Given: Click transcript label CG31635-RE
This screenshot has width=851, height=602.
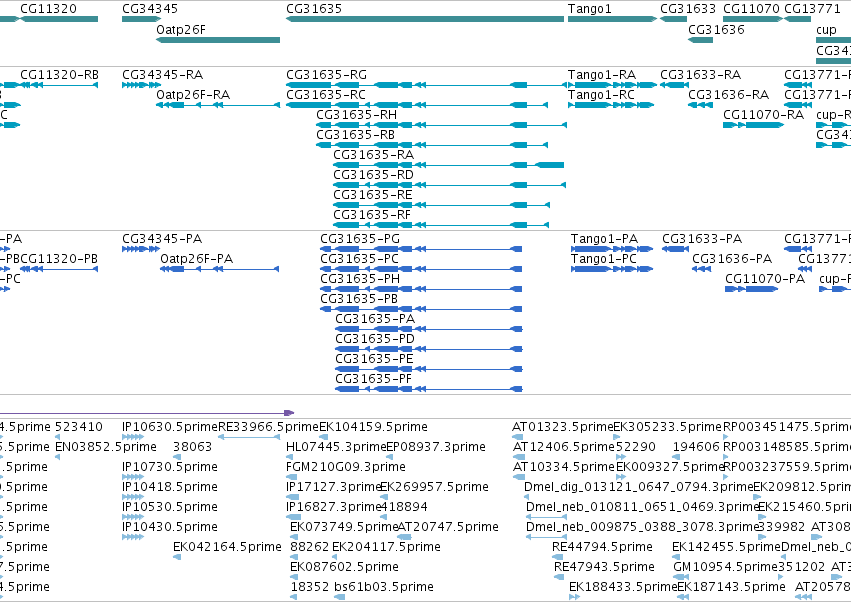Looking at the screenshot, I should tap(373, 195).
